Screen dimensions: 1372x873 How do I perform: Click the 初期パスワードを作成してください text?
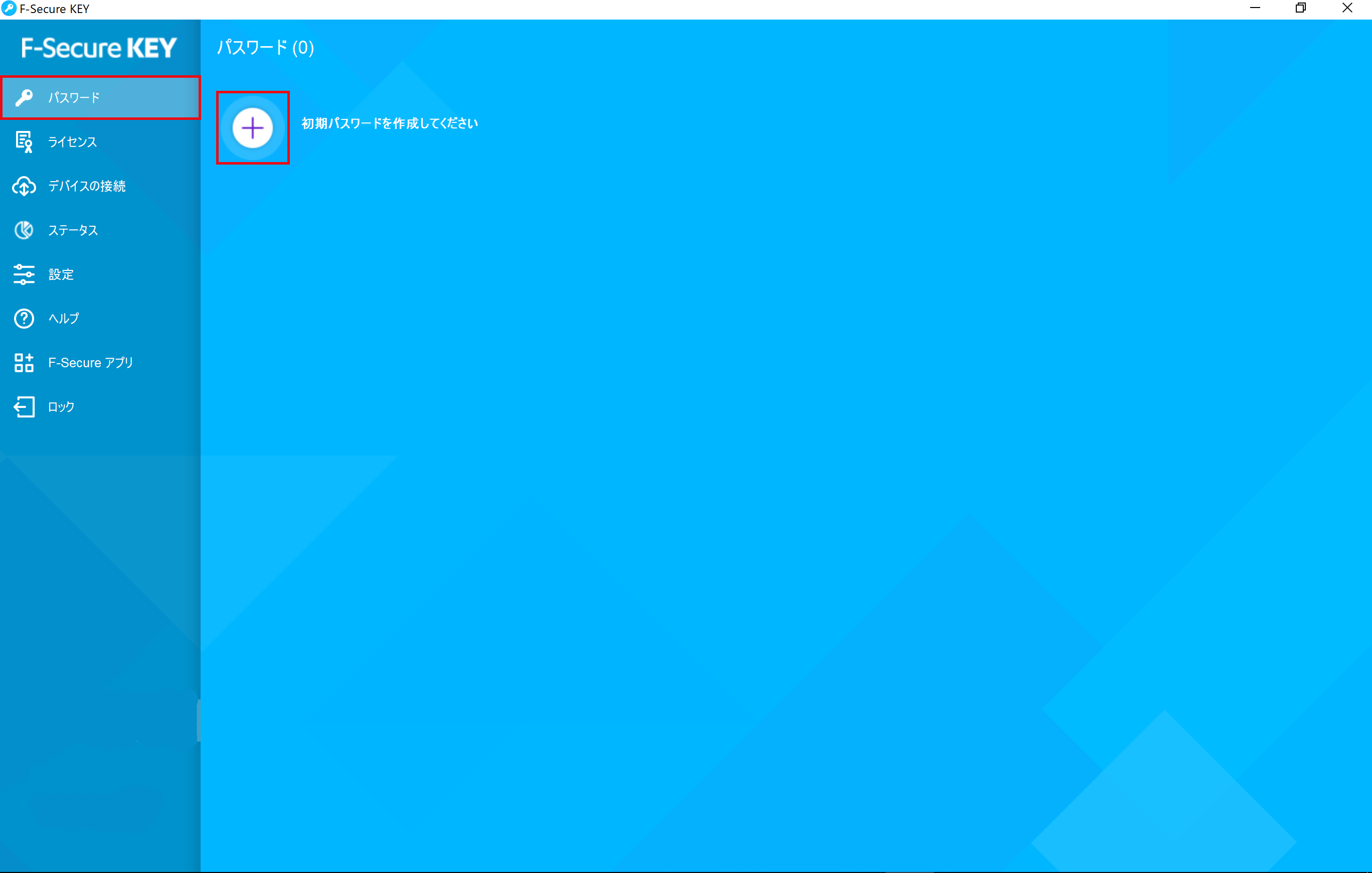coord(390,123)
